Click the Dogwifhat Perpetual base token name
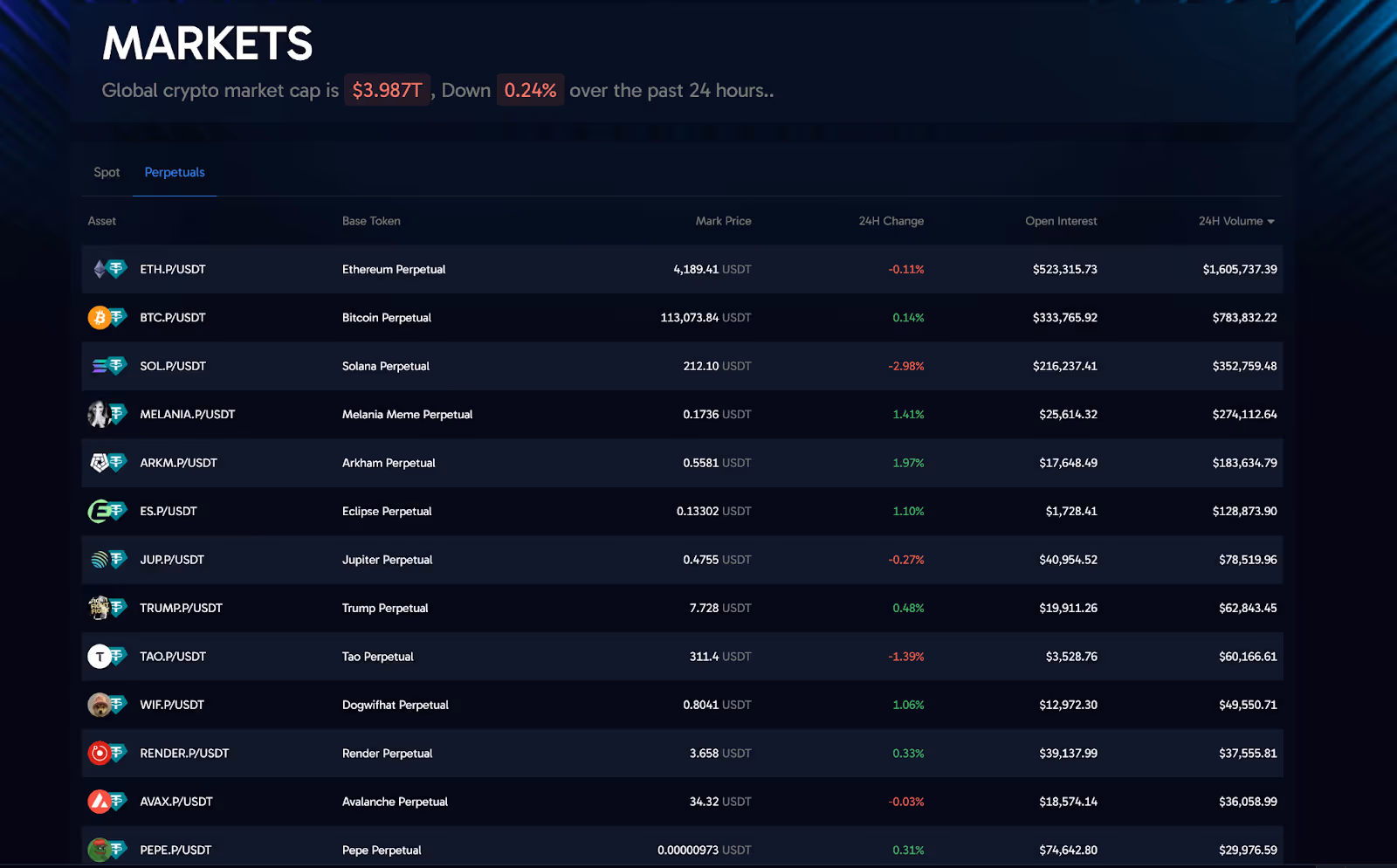The image size is (1397, 868). tap(396, 705)
